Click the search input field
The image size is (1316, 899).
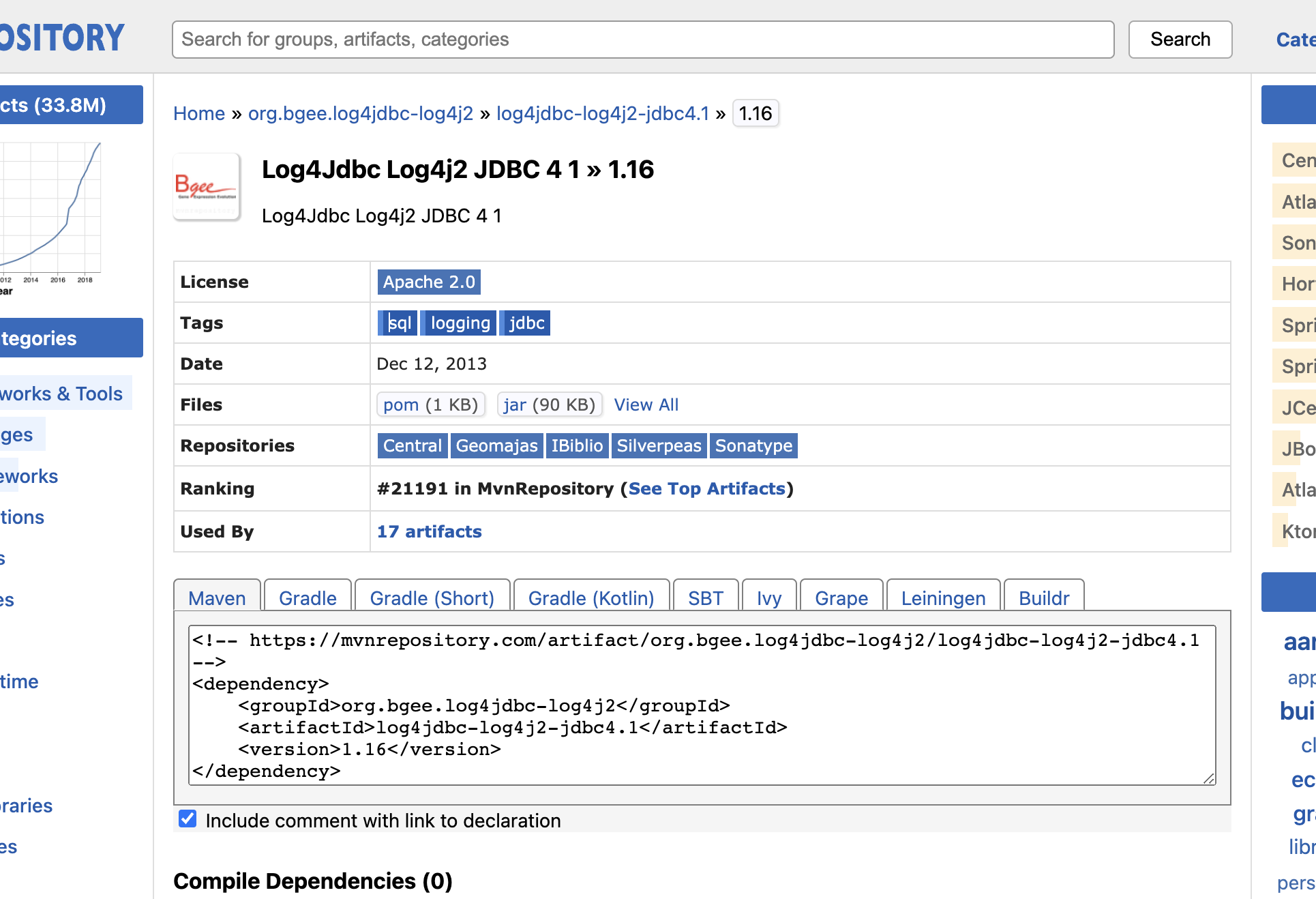tap(642, 40)
